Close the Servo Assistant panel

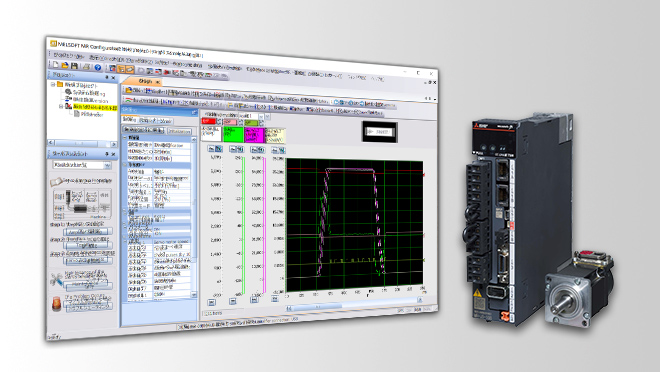(x=113, y=154)
